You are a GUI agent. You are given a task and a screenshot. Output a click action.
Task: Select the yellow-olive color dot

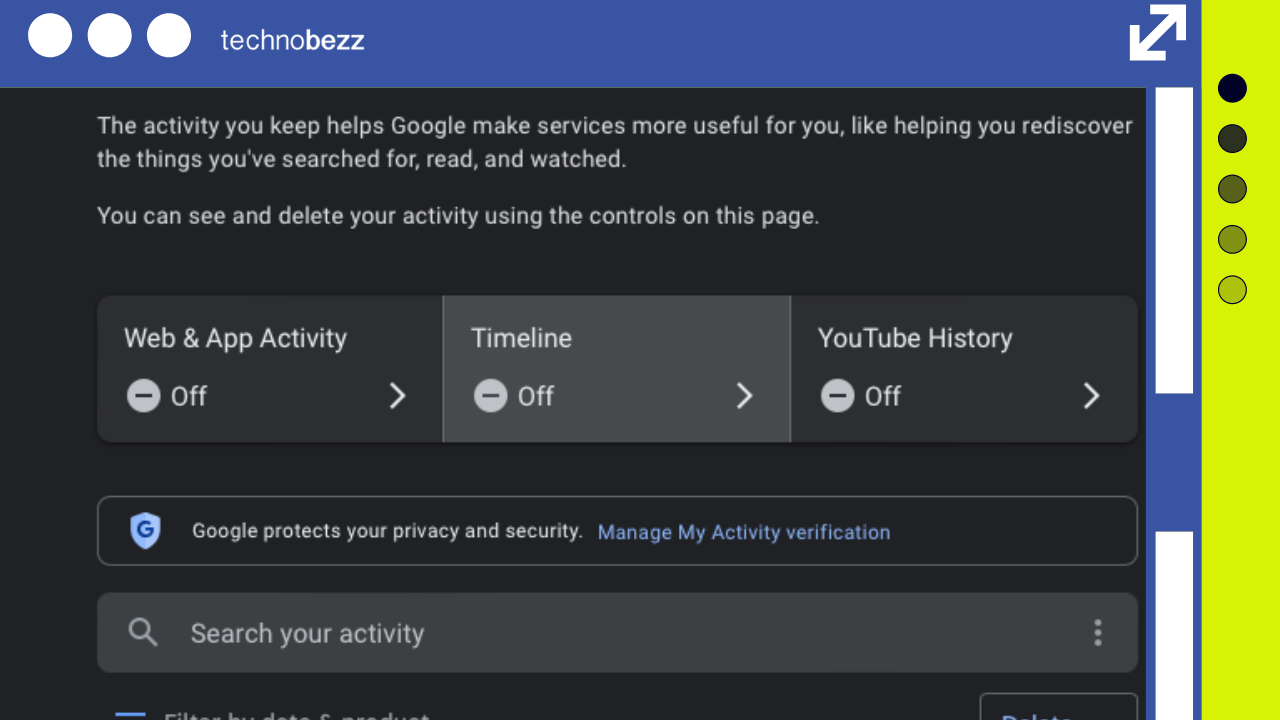[x=1232, y=239]
